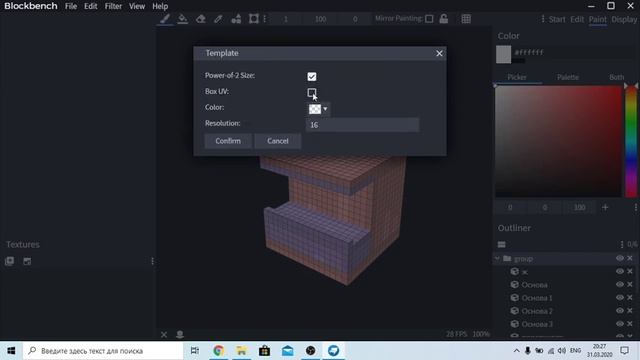Viewport: 640px width, 360px height.
Task: Select the Draw Shape tool
Action: pyautogui.click(x=236, y=19)
